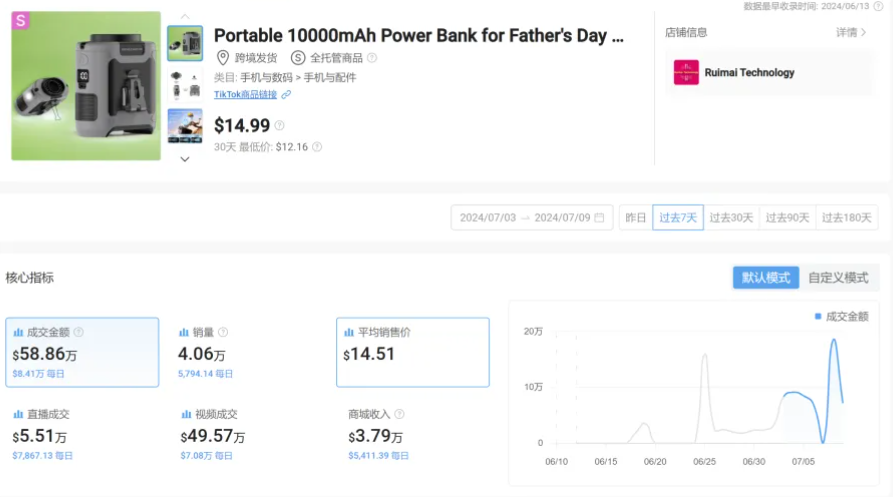Click the info icon next to 商城收入
Image resolution: width=893 pixels, height=497 pixels.
[399, 414]
